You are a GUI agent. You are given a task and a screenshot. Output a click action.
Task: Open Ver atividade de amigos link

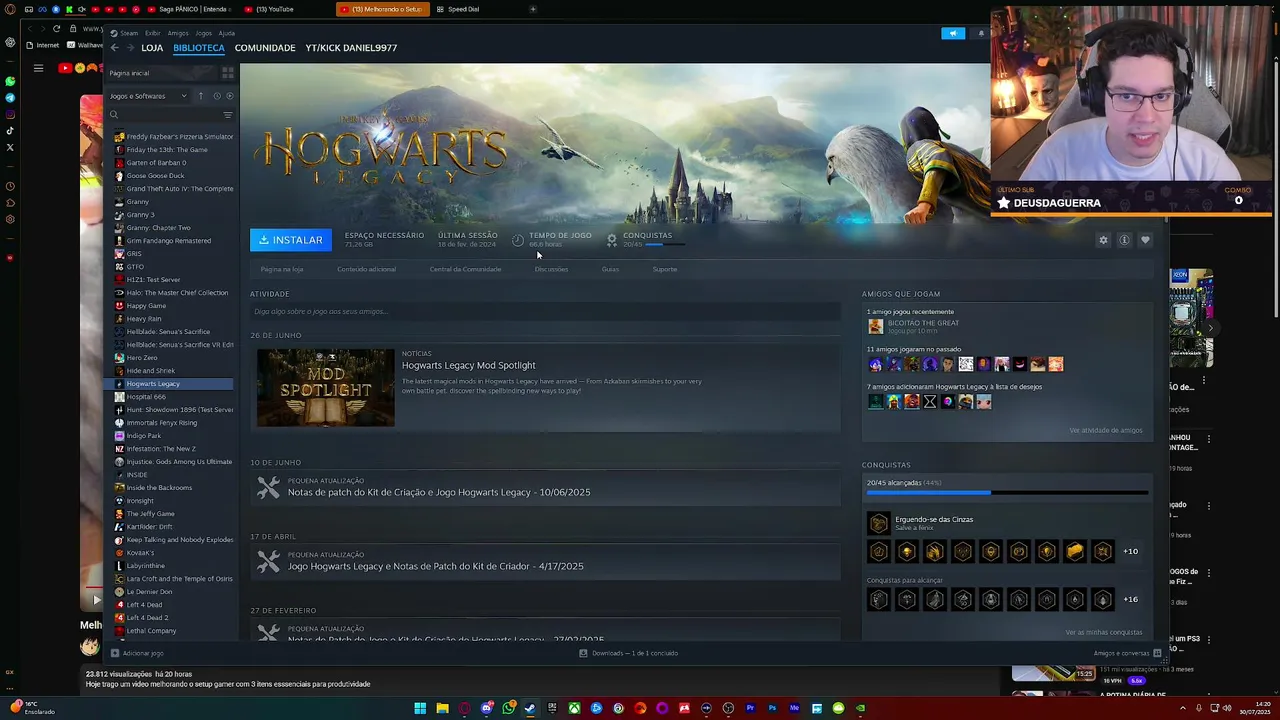(1105, 430)
